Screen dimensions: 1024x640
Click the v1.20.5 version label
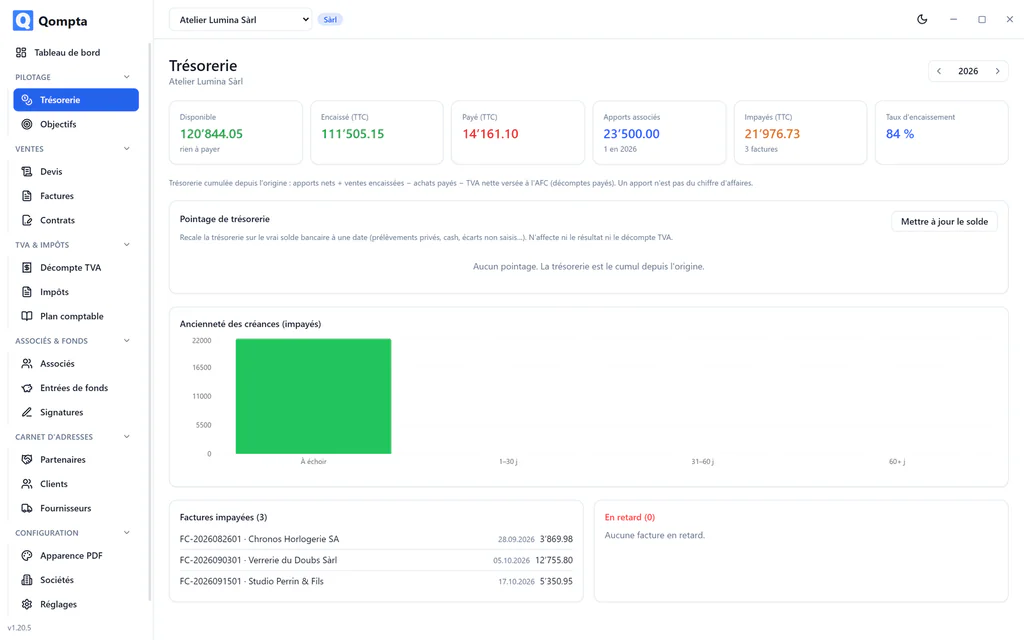(20, 628)
